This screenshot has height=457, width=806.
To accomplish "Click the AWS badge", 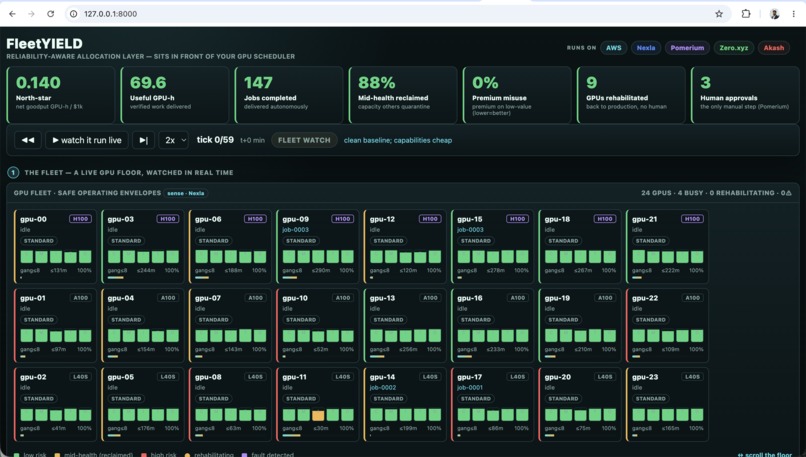I will pyautogui.click(x=613, y=48).
